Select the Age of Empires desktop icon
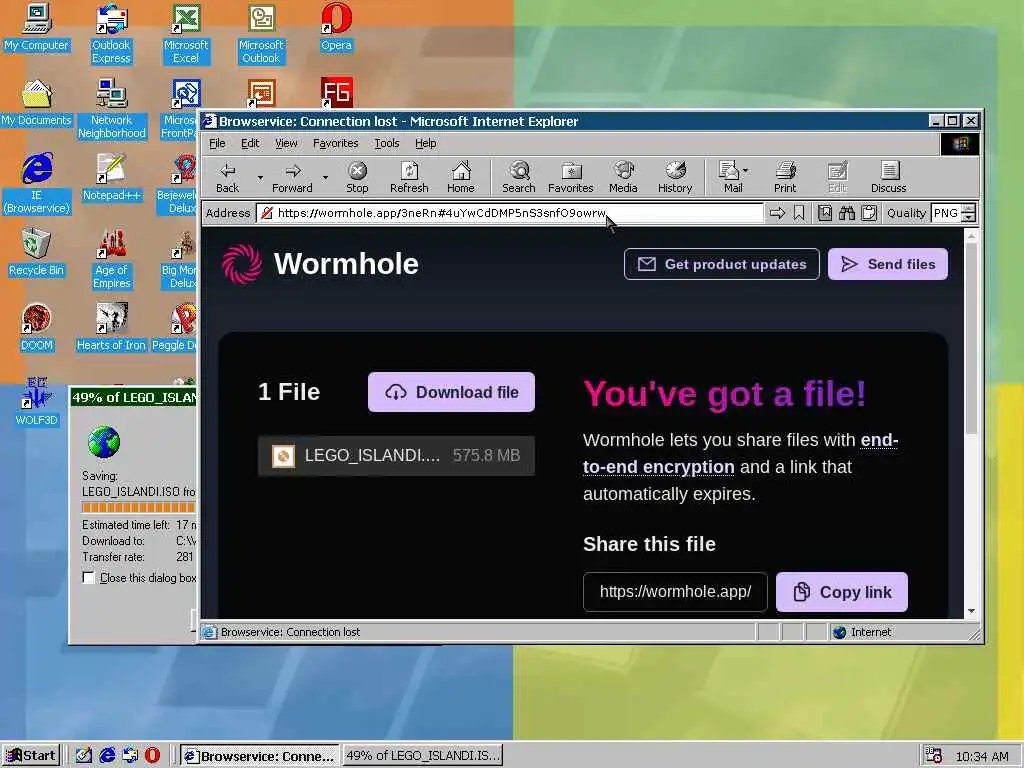This screenshot has height=768, width=1024. coord(111,259)
